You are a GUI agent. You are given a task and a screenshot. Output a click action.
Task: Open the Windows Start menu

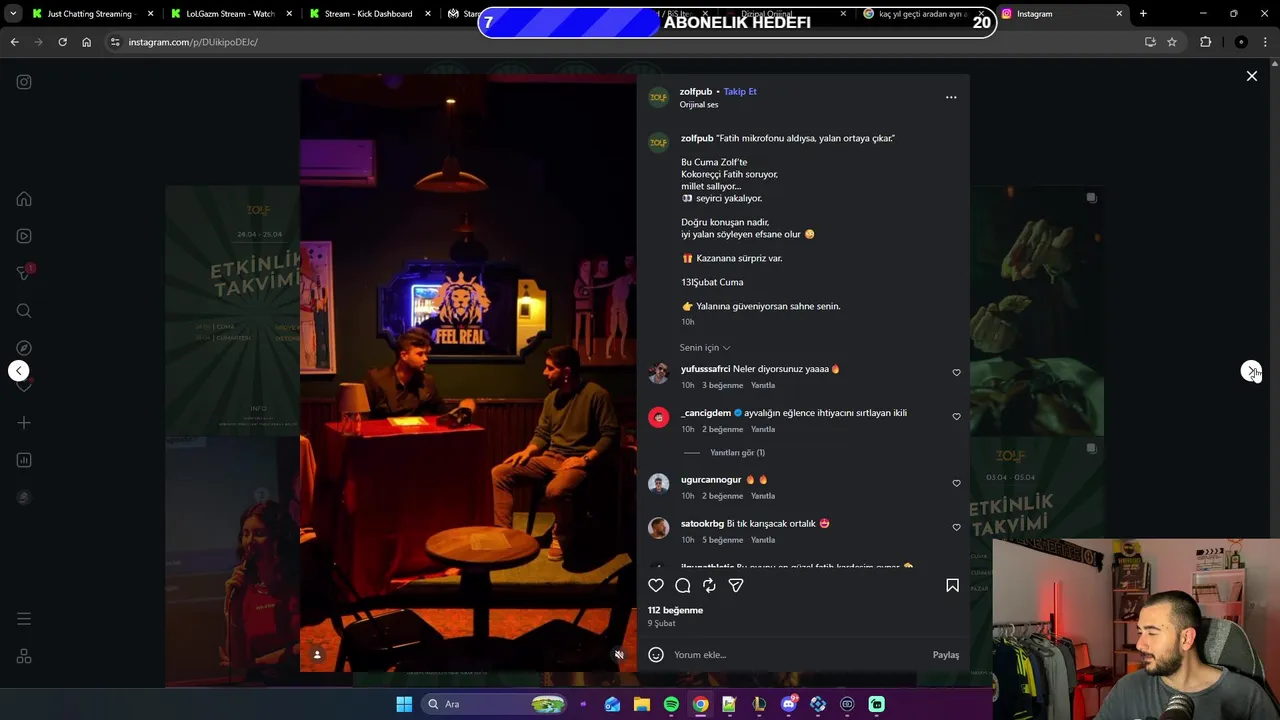pyautogui.click(x=404, y=704)
